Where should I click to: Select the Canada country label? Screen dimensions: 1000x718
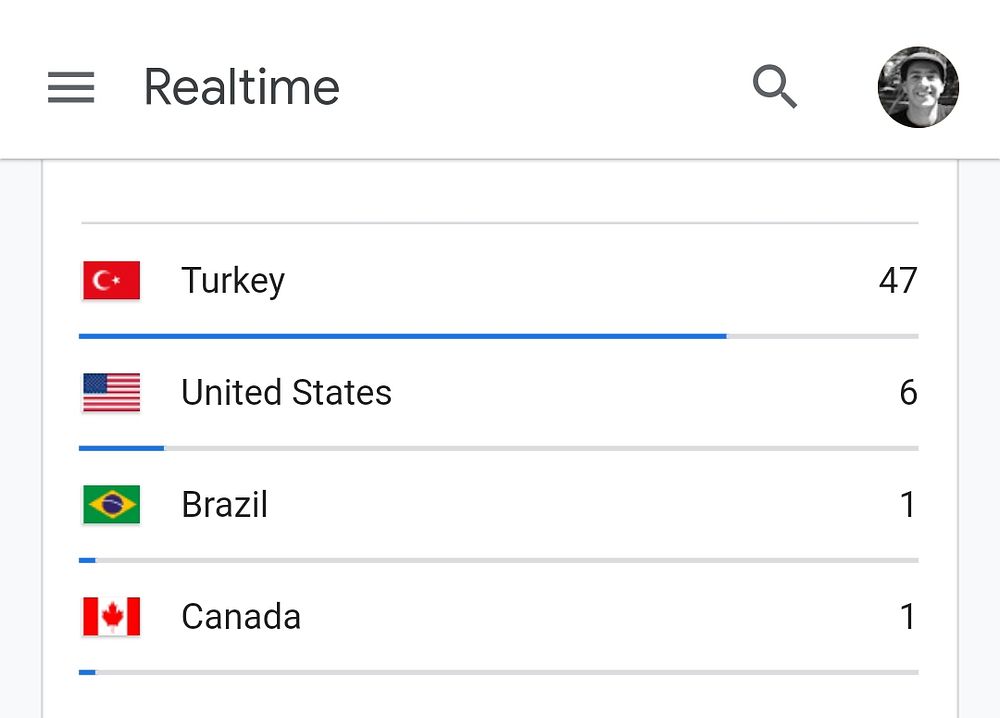tap(241, 617)
